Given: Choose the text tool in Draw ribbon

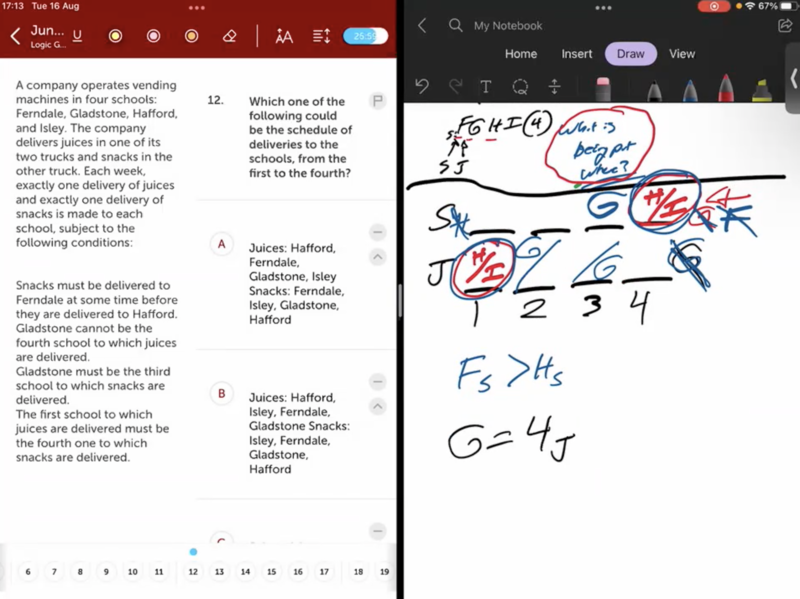Looking at the screenshot, I should [486, 87].
